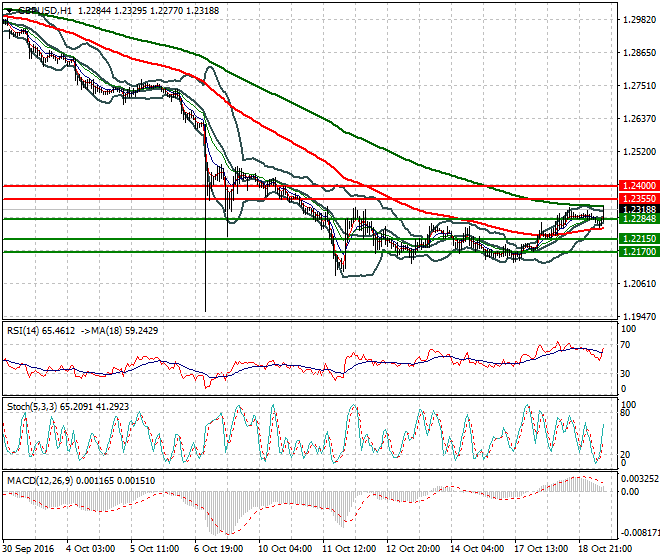Viewport: 660px width, 560px height.
Task: Click the 10 Oct 04:00 time label
Action: pos(285,549)
